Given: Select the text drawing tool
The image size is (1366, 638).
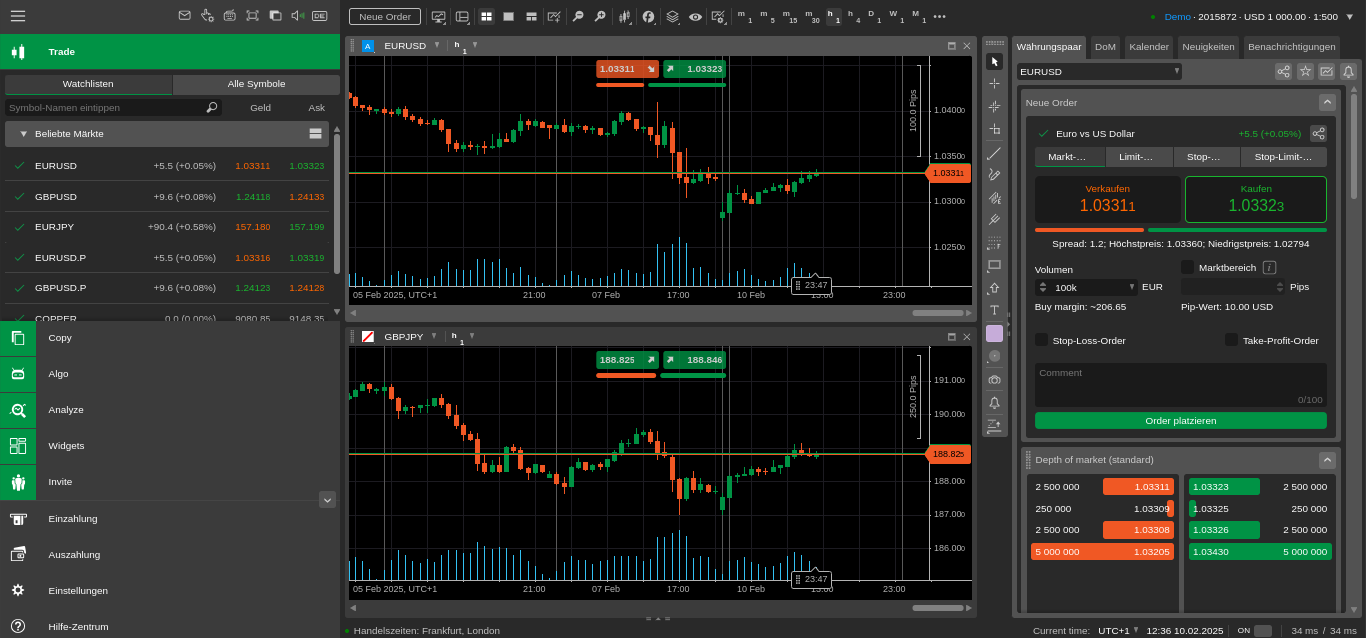Looking at the screenshot, I should pyautogui.click(x=994, y=310).
